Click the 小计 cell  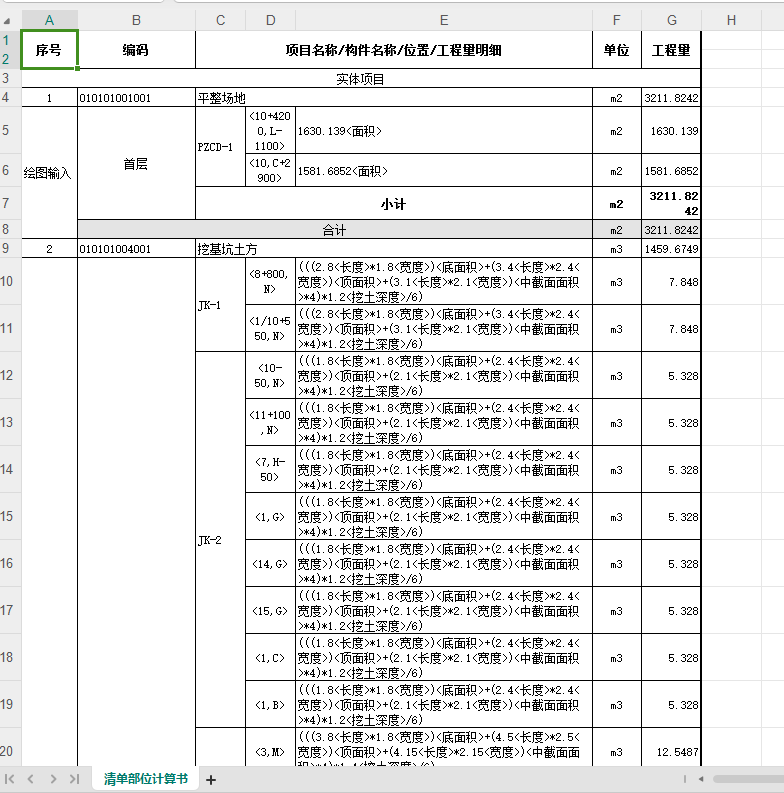point(394,203)
